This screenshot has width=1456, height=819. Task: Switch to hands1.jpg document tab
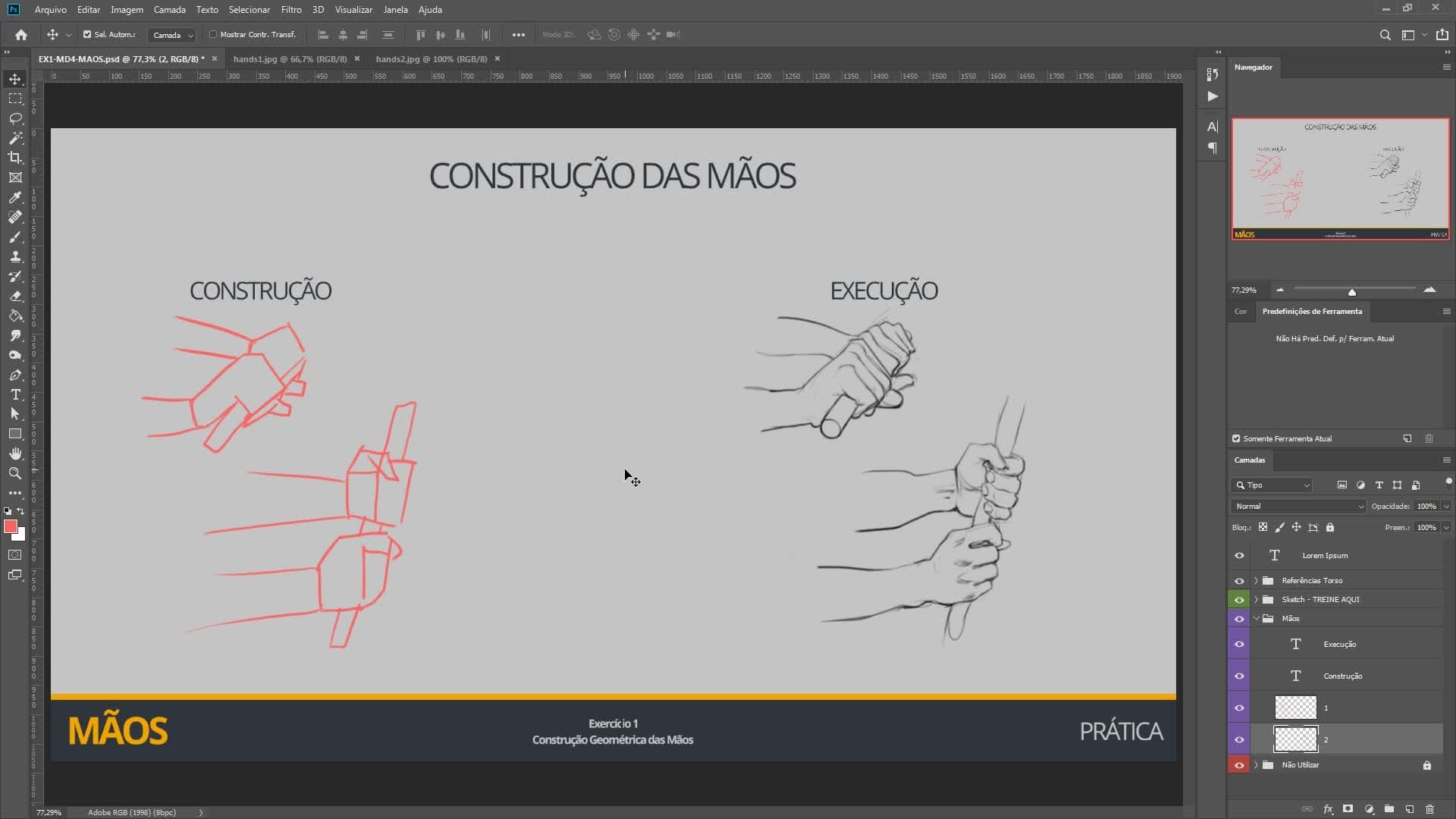tap(290, 58)
